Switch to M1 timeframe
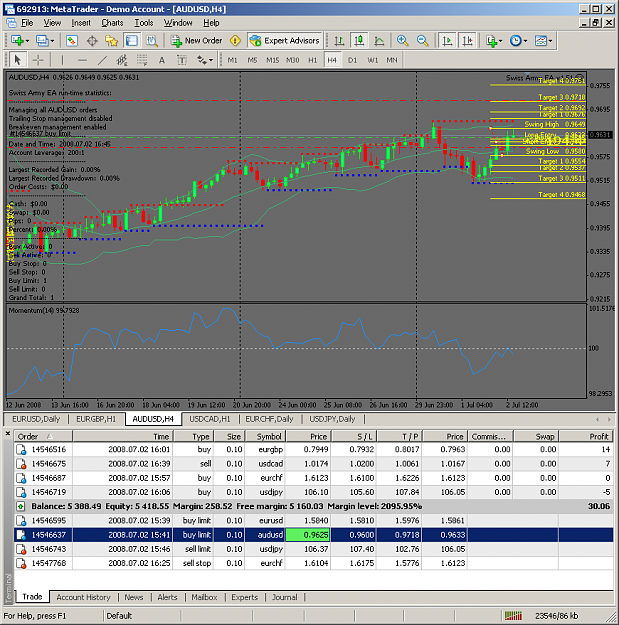The height and width of the screenshot is (625, 619). click(x=232, y=60)
